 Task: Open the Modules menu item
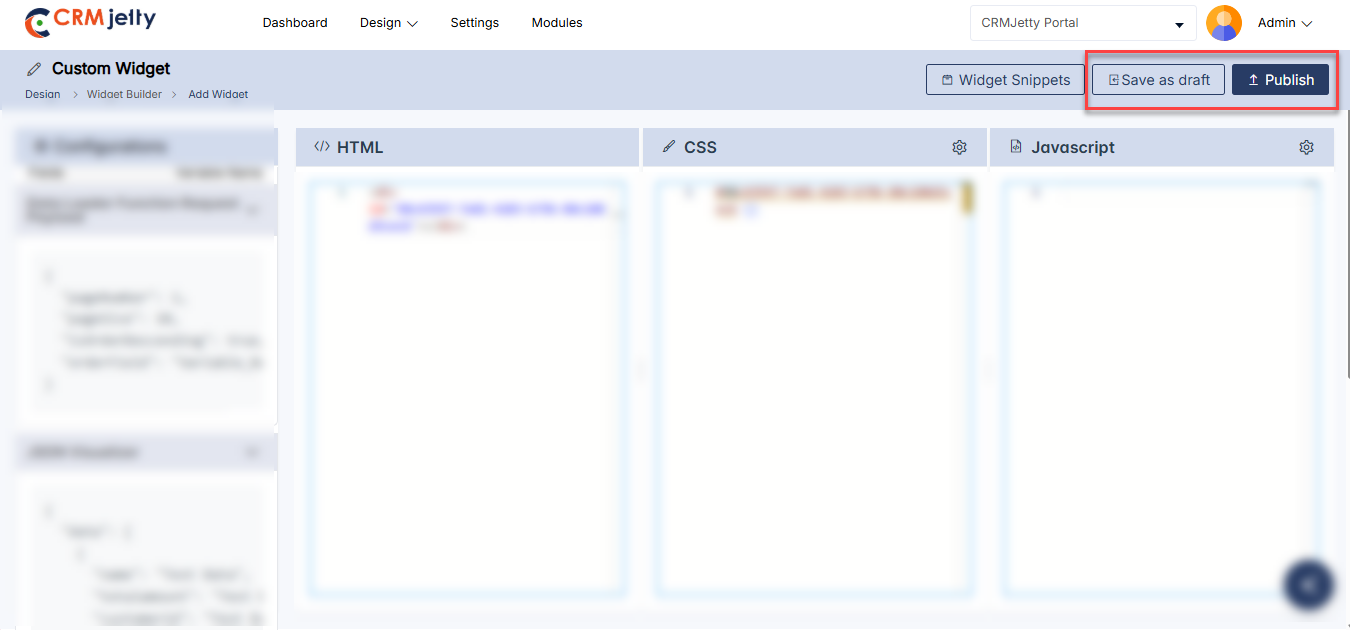(x=557, y=23)
